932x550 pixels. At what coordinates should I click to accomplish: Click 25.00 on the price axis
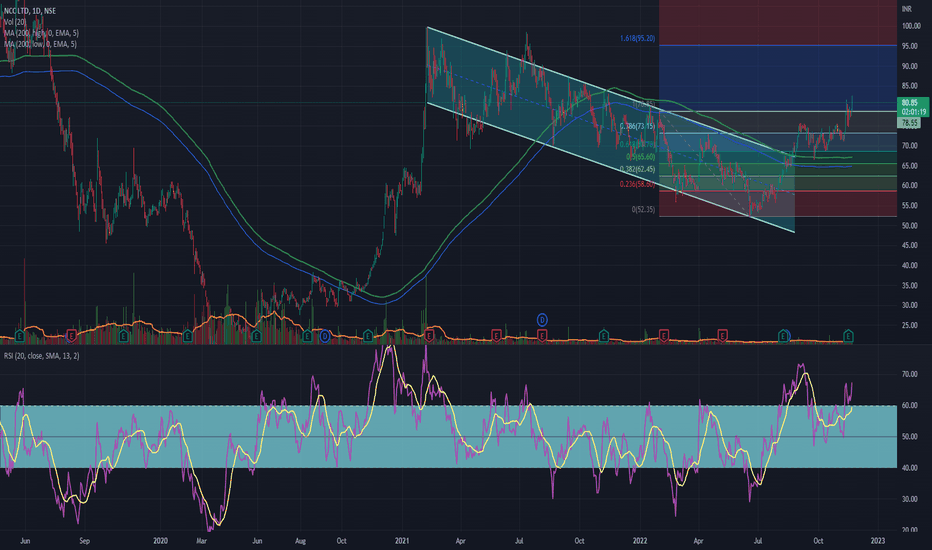click(909, 325)
